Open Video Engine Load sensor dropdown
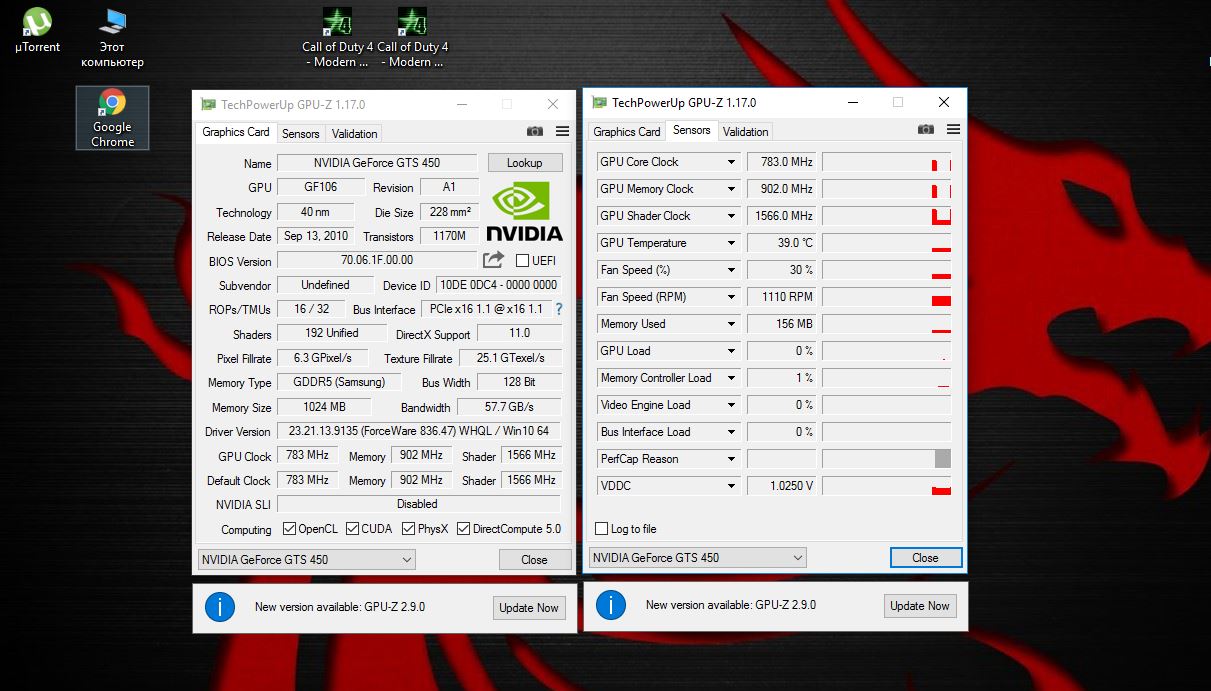1211x691 pixels. point(731,405)
